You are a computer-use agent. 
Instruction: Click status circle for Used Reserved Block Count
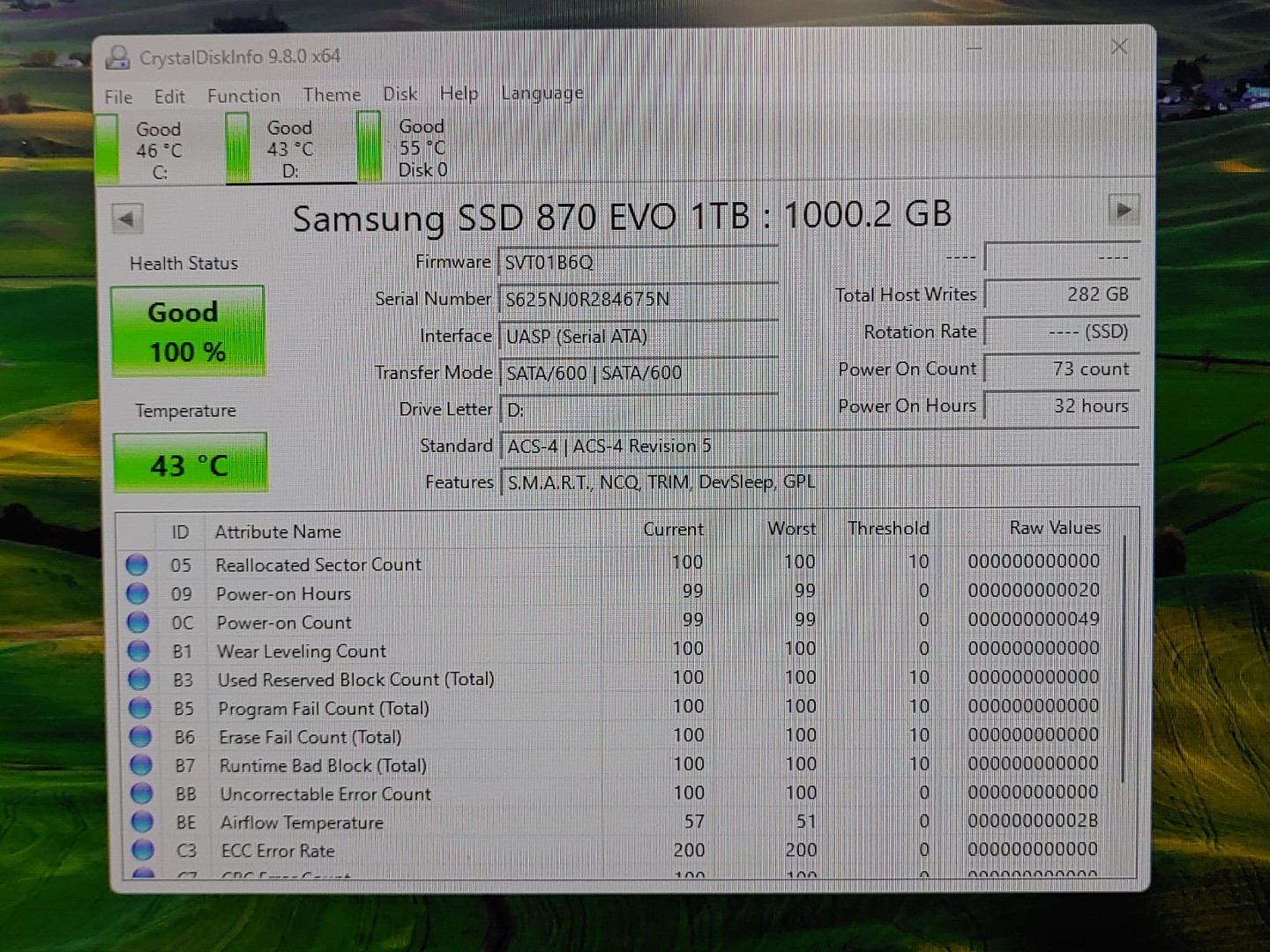coord(139,680)
